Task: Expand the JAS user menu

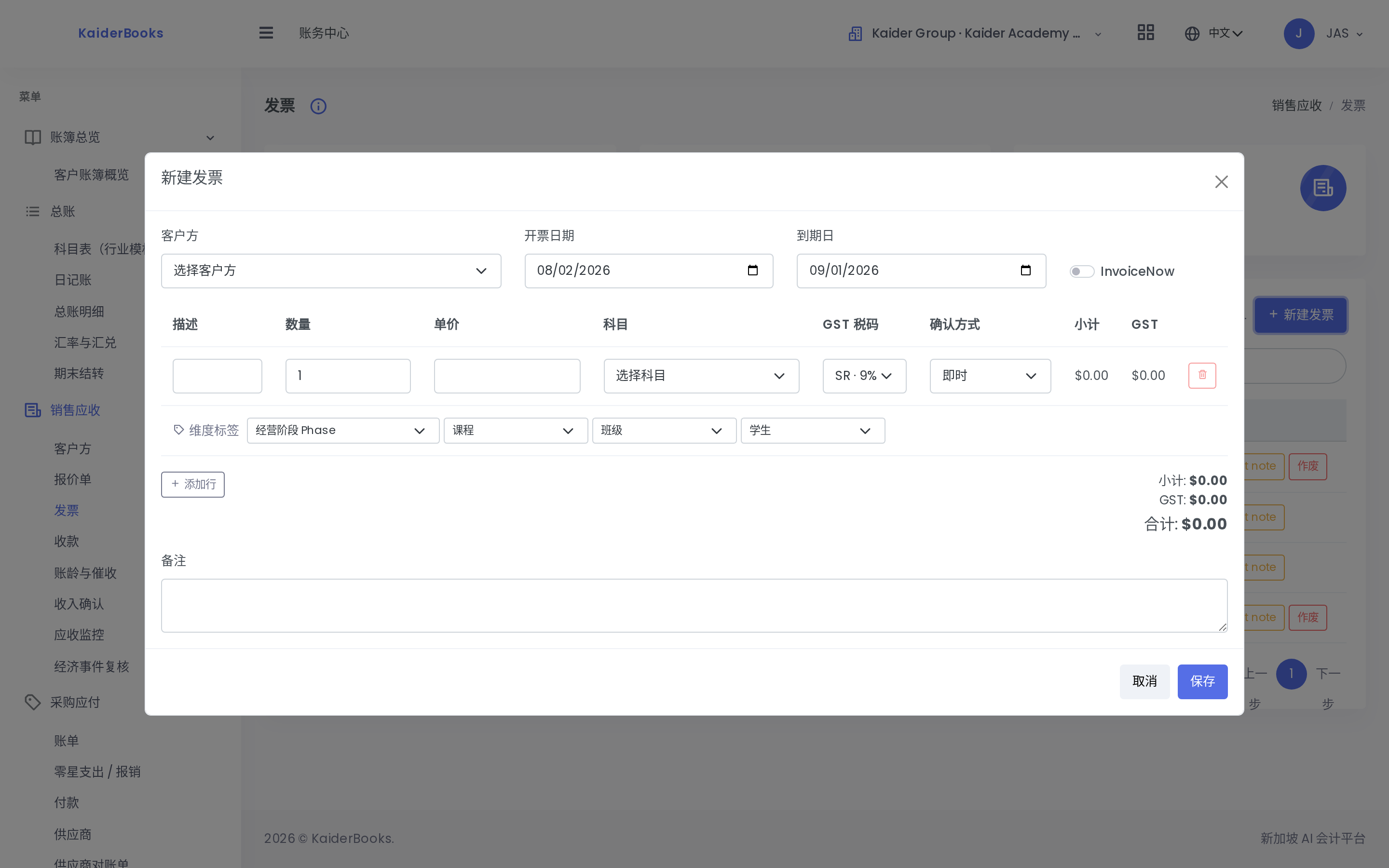Action: [1344, 34]
